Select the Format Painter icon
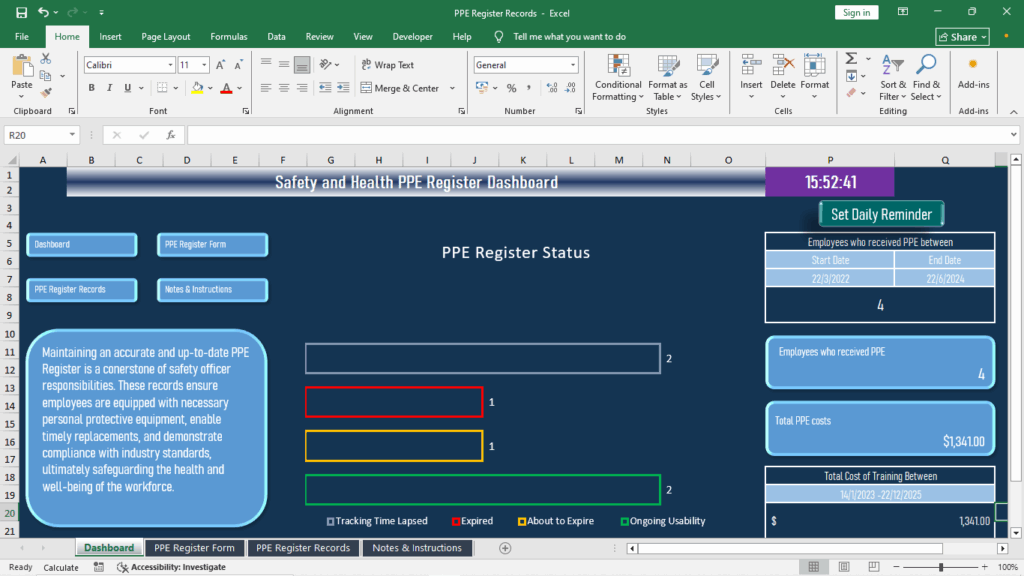1024x576 pixels. 45,91
